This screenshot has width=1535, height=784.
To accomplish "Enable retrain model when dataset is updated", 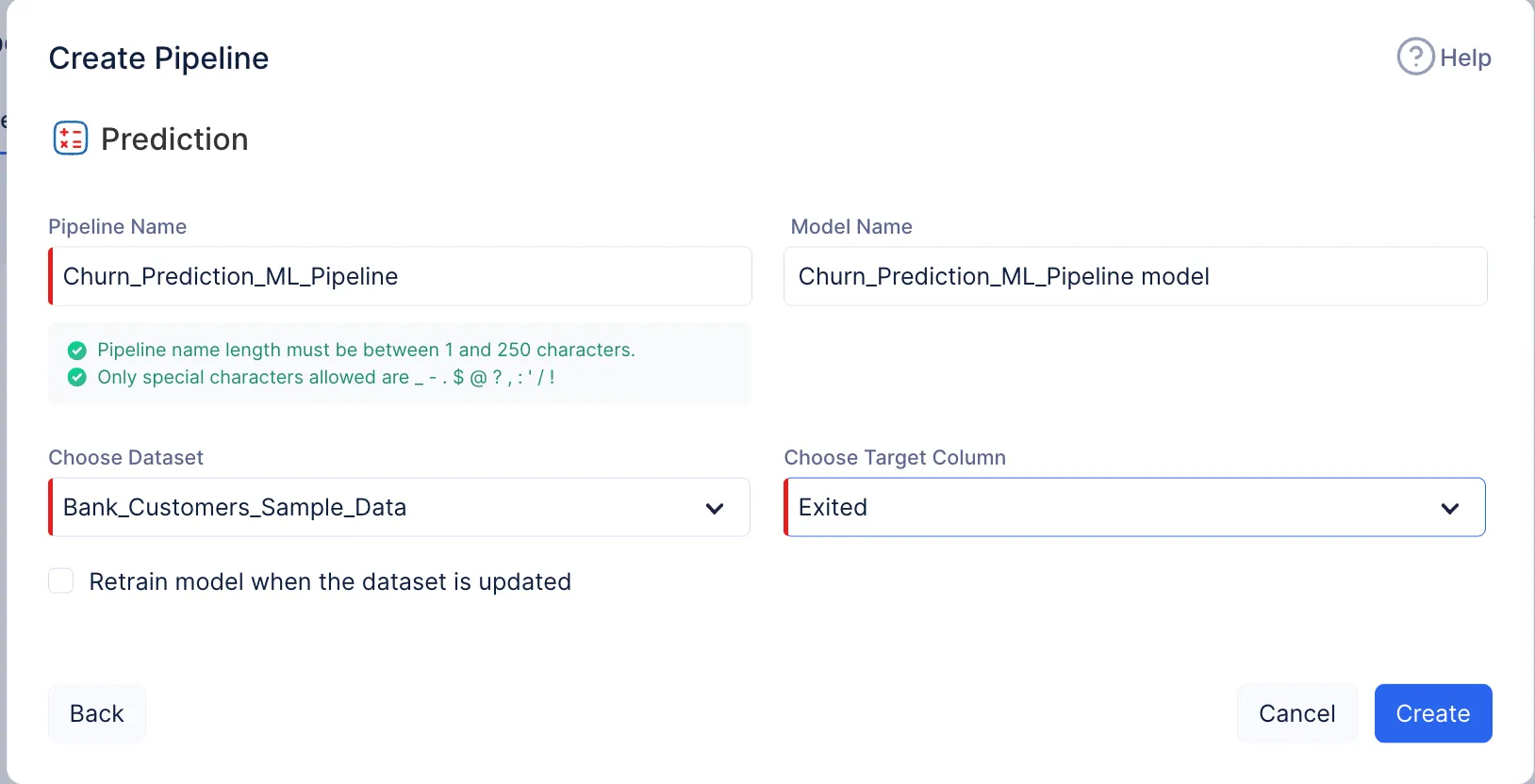I will (61, 581).
